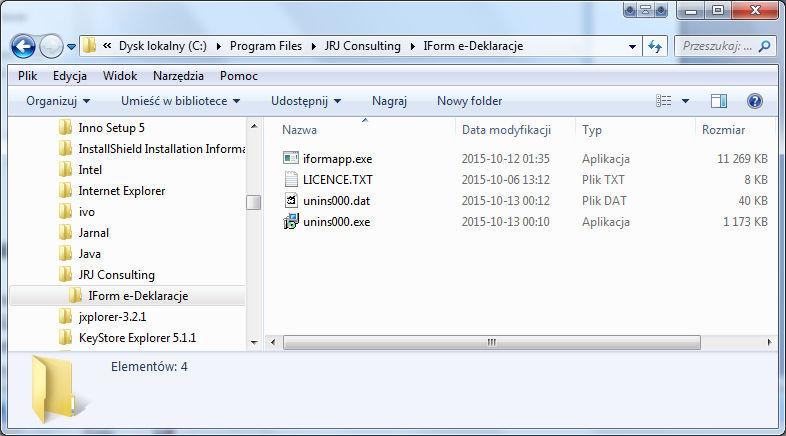Open the Pomoc menu
This screenshot has width=786, height=436.
click(x=239, y=76)
